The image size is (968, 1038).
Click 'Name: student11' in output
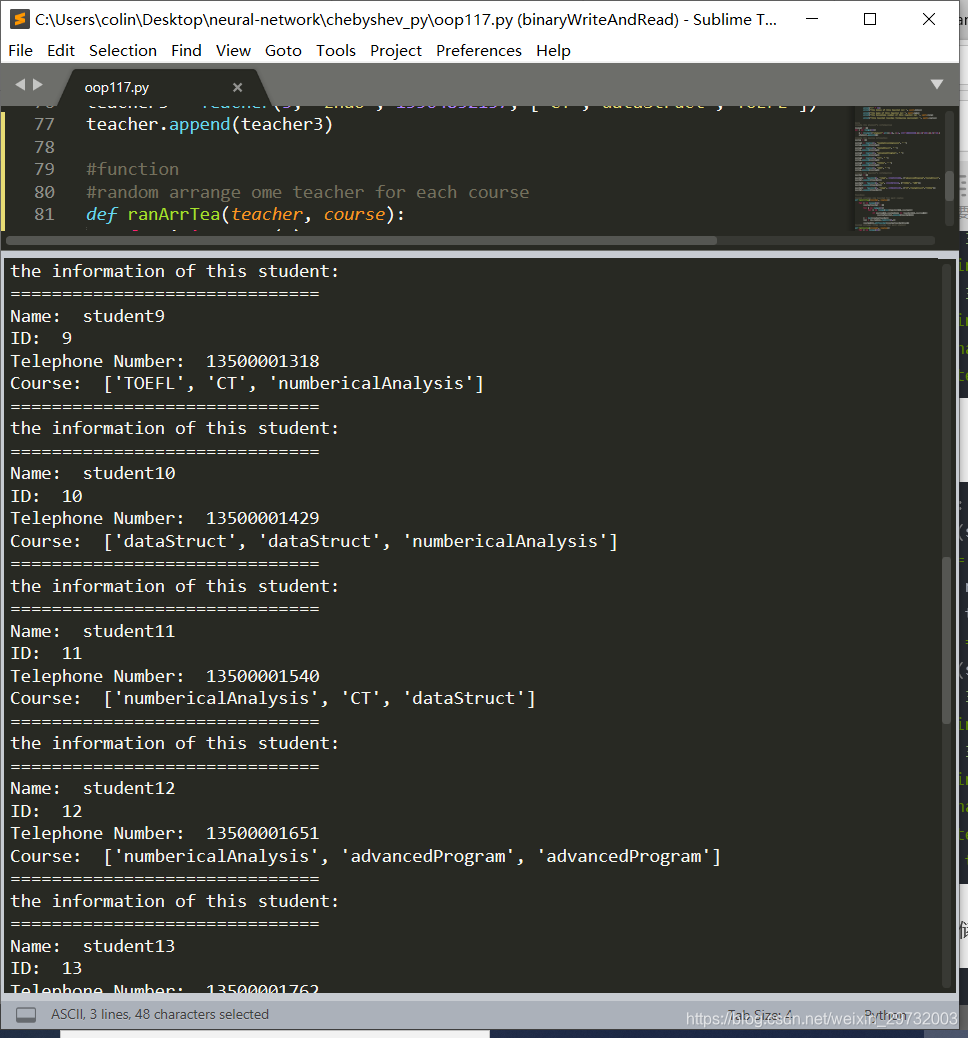click(x=93, y=631)
